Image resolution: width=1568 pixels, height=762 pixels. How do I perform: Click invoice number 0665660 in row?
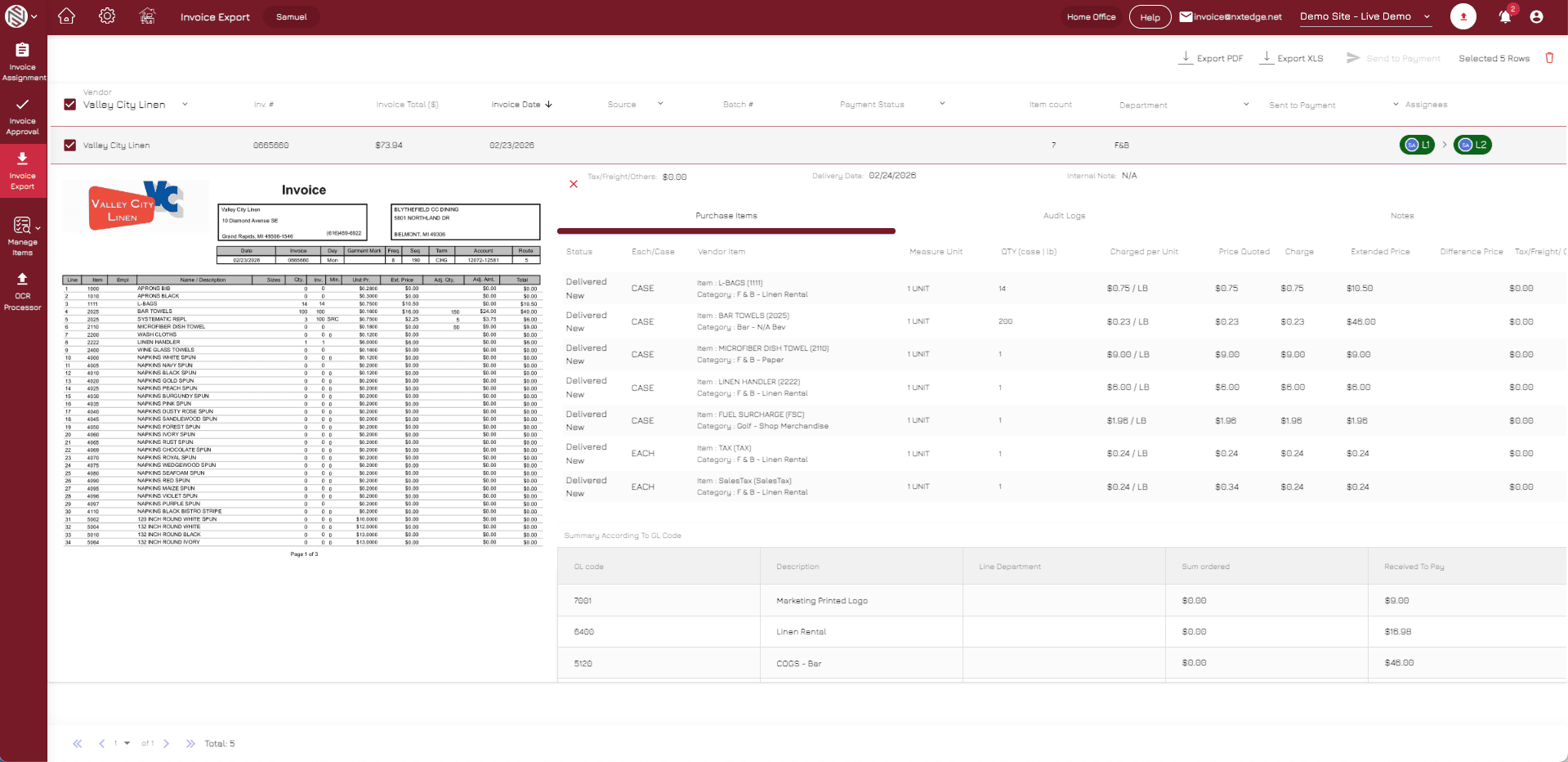point(270,145)
